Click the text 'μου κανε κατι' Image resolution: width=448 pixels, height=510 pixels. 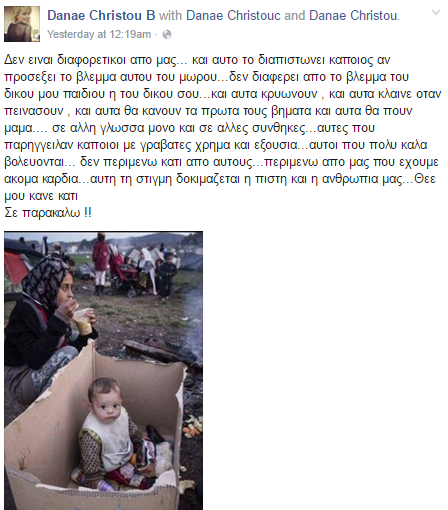pyautogui.click(x=41, y=196)
